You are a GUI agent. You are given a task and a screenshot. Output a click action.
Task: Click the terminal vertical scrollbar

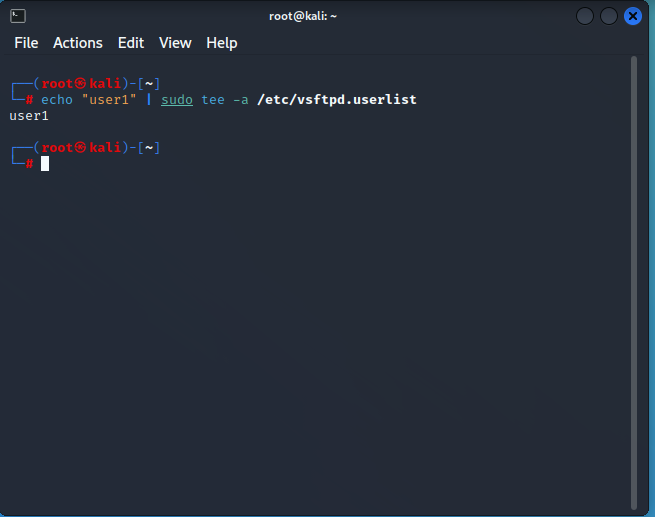634,282
